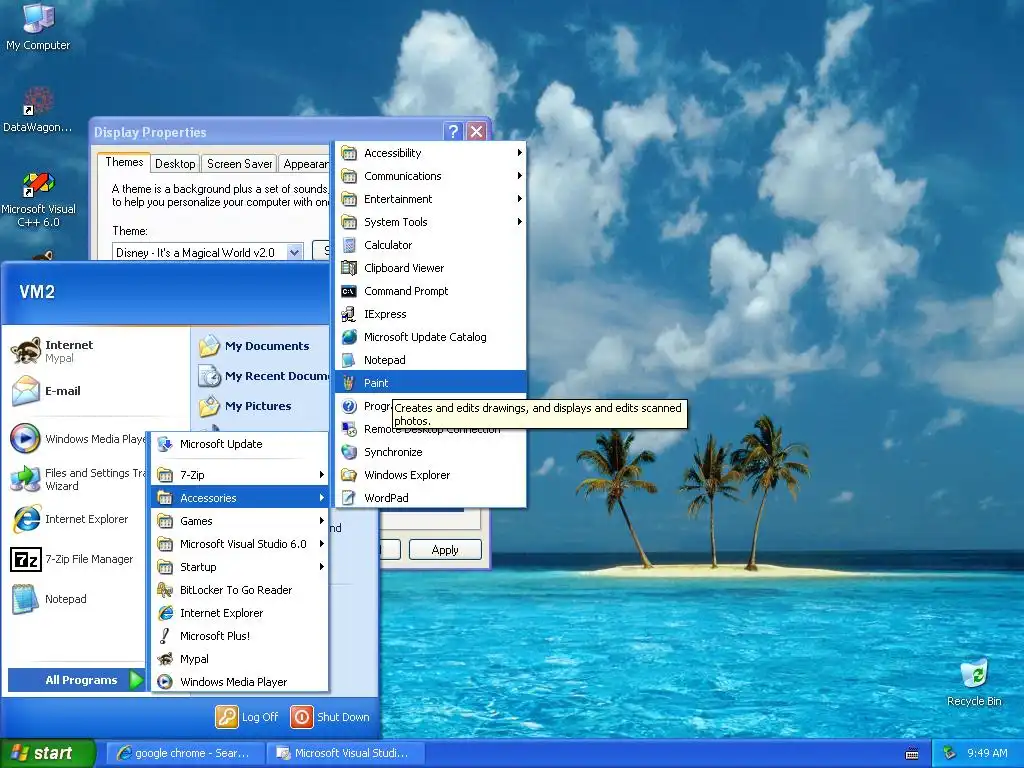This screenshot has height=768, width=1024.
Task: Switch to the Screen Saver tab
Action: (x=239, y=164)
